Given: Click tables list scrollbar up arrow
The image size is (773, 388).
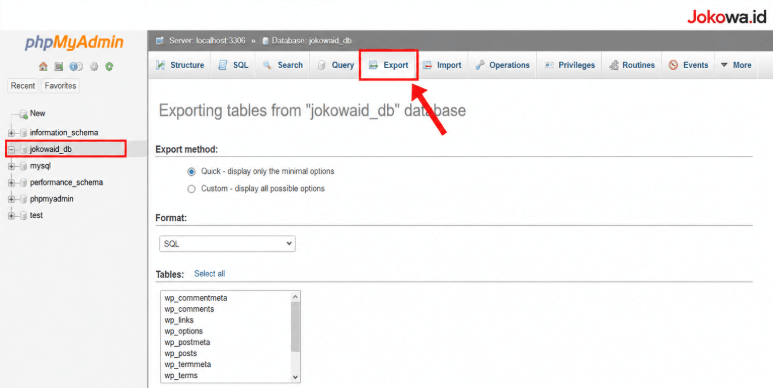Looking at the screenshot, I should 295,297.
